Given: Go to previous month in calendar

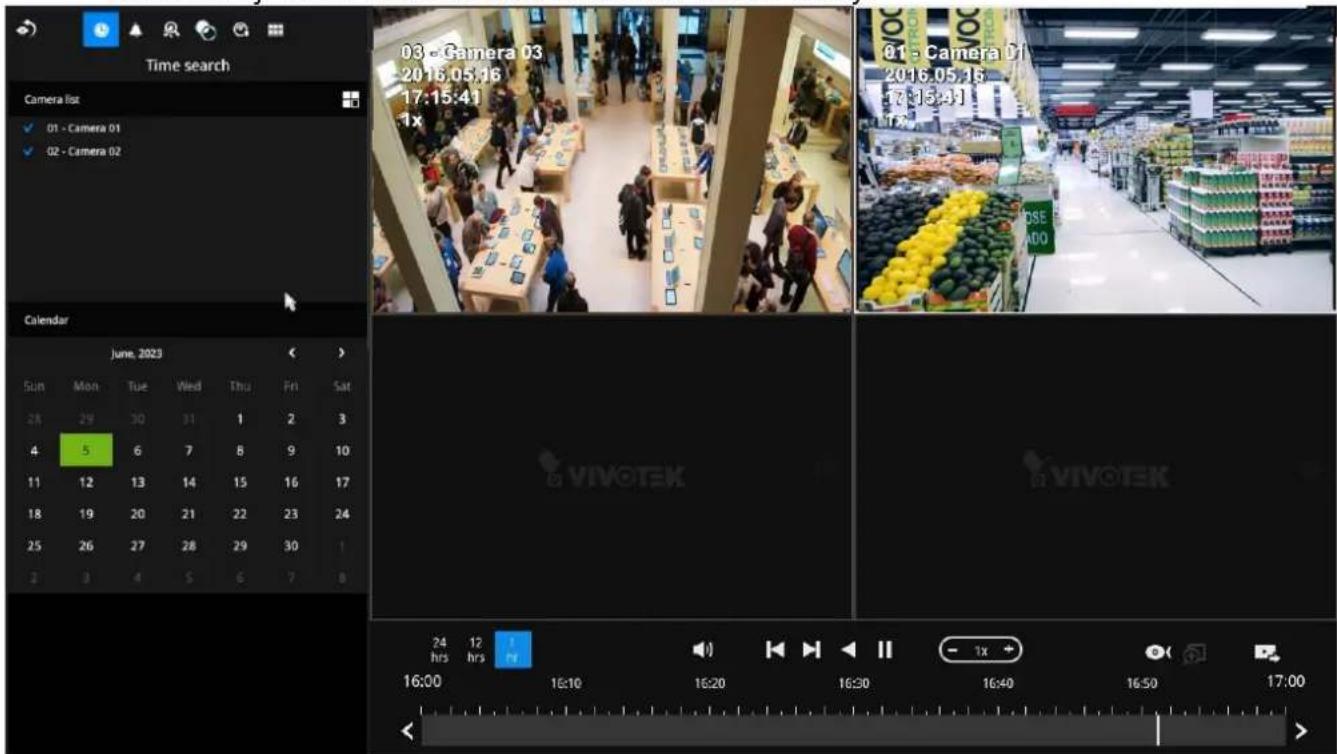Looking at the screenshot, I should (292, 353).
